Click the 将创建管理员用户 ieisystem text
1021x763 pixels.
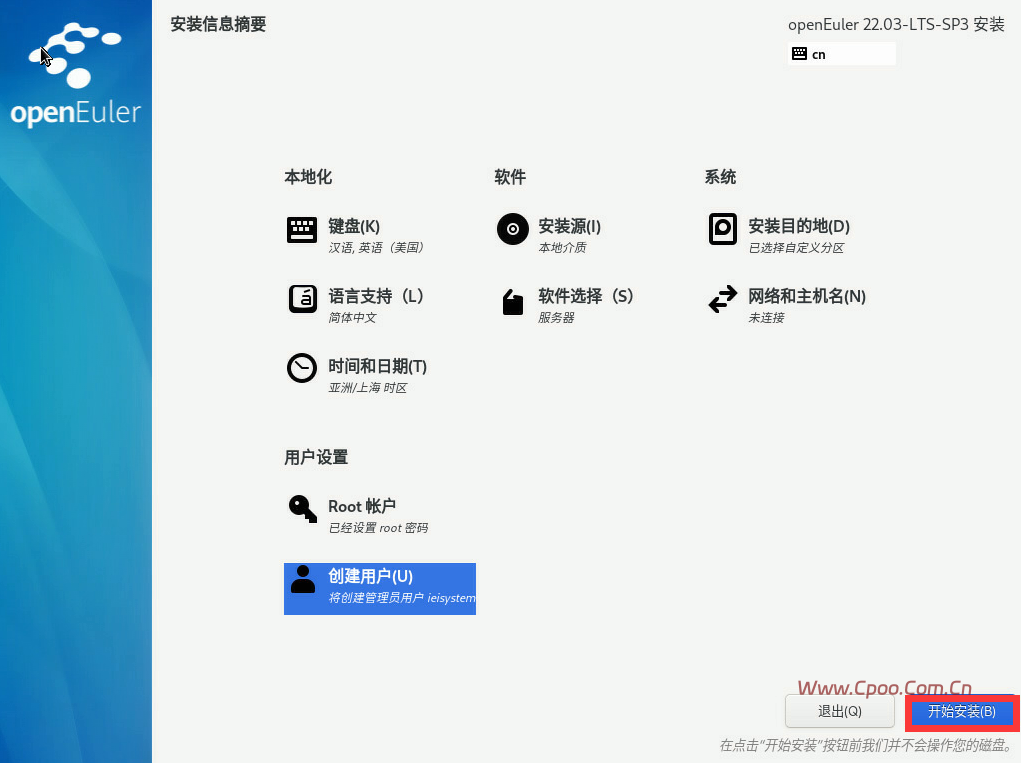(402, 598)
